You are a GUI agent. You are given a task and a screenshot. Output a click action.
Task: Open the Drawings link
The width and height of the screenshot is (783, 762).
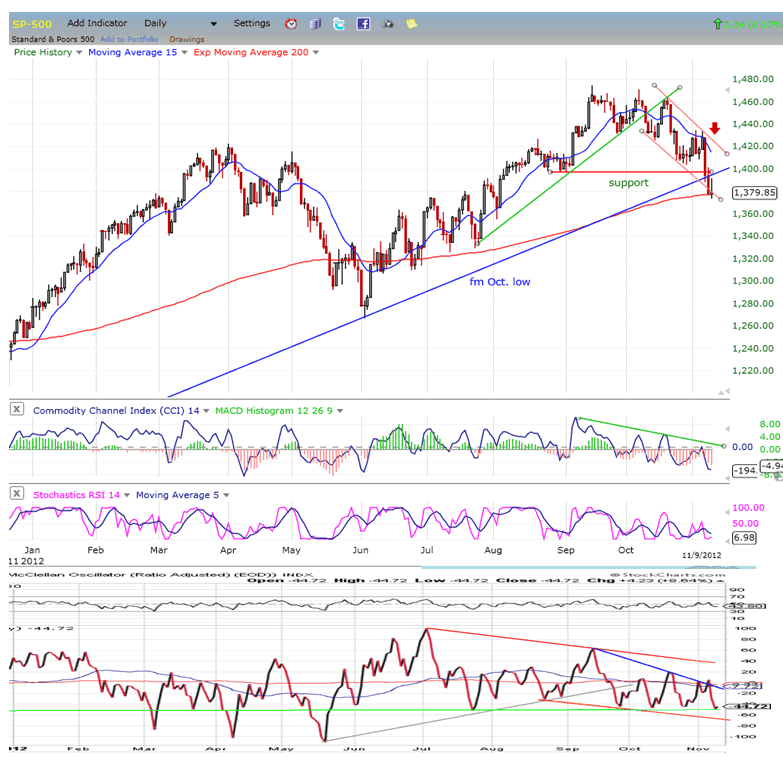[x=187, y=39]
